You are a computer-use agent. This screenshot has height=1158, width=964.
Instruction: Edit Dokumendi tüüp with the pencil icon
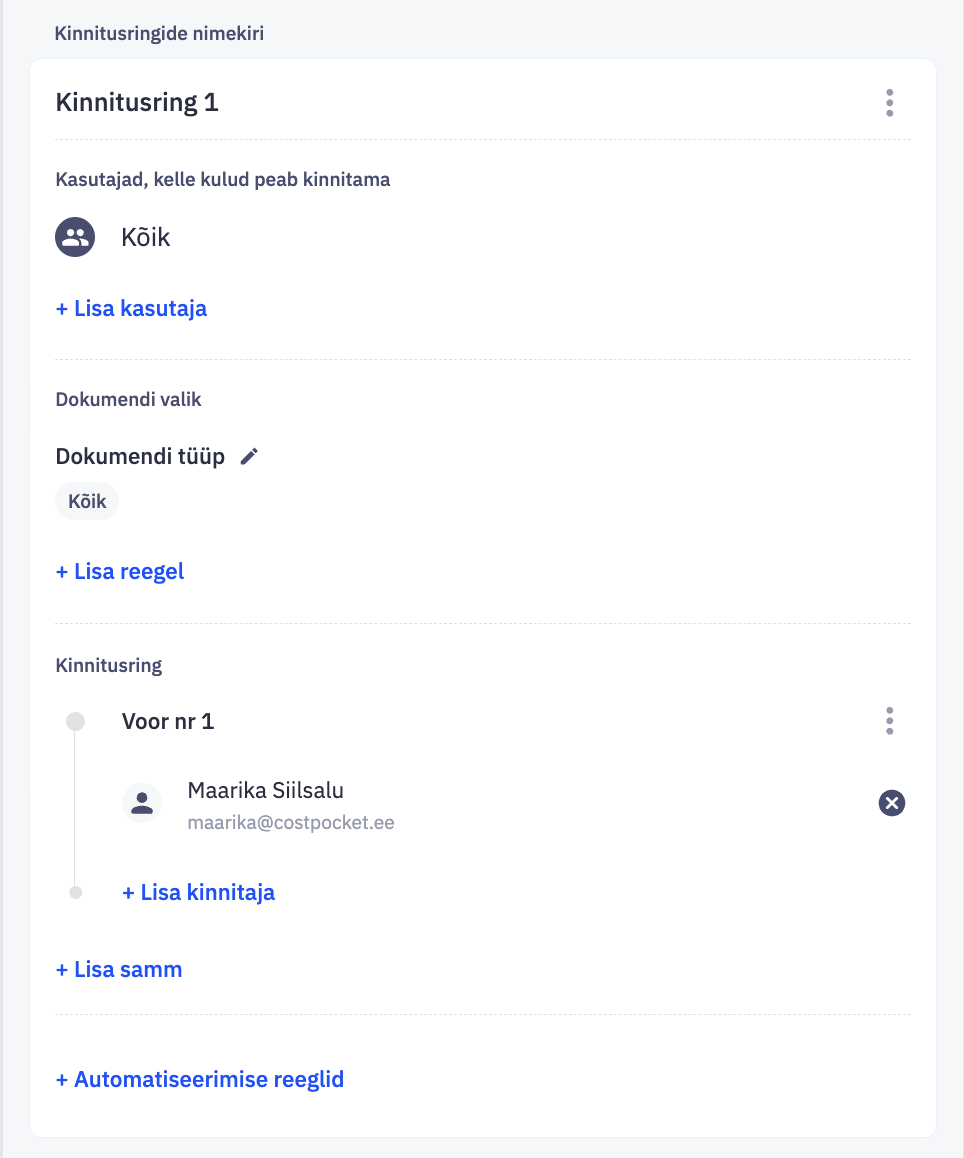[249, 457]
